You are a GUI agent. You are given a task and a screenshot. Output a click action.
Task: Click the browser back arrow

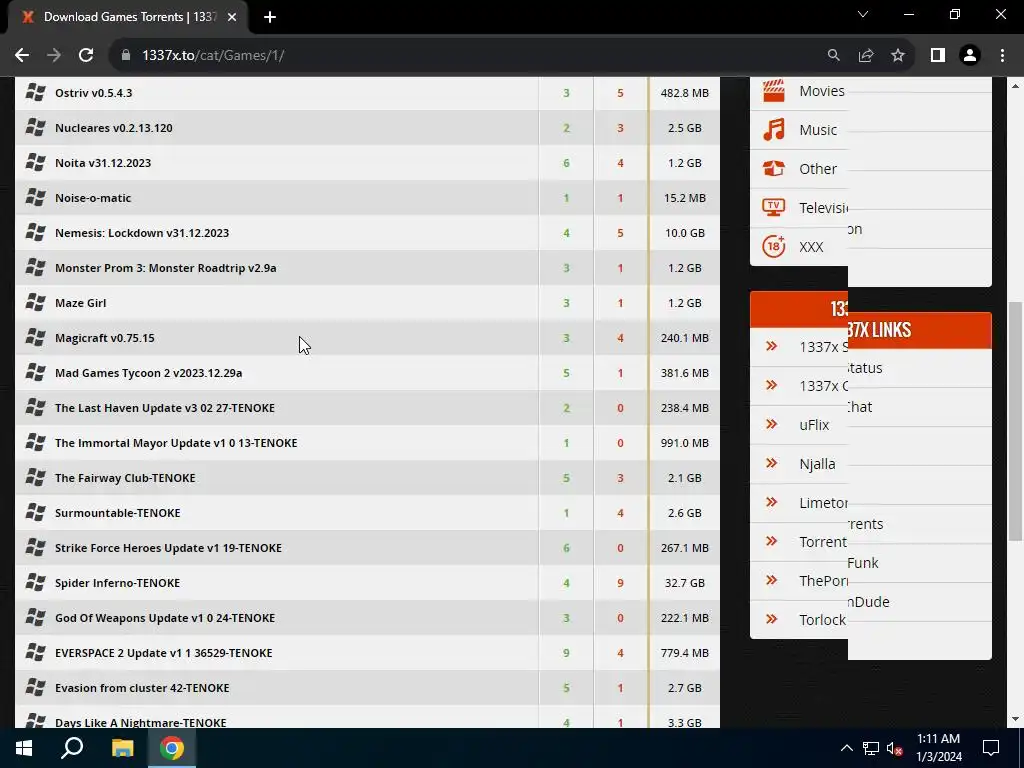22,56
